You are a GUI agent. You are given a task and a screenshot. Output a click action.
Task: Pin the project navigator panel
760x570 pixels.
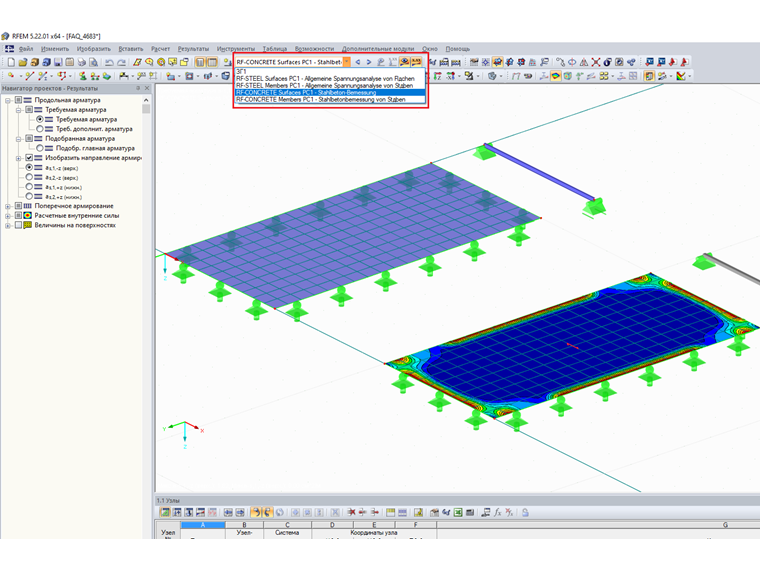138,88
